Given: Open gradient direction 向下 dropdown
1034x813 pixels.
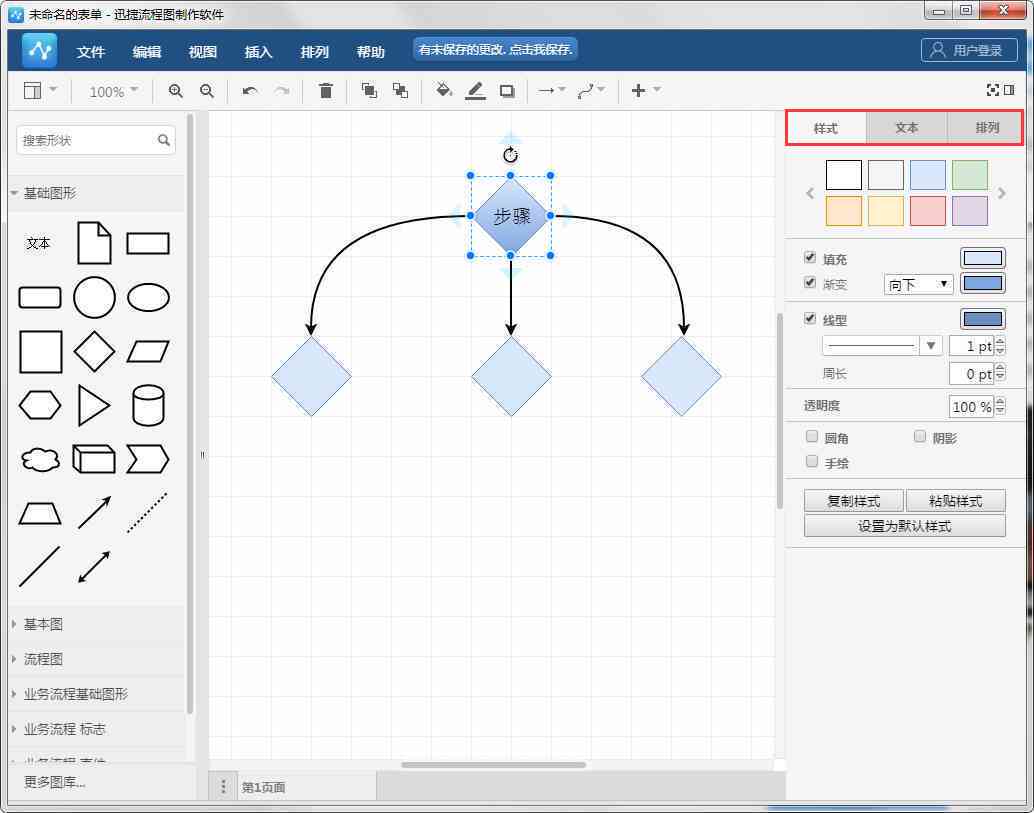Looking at the screenshot, I should pyautogui.click(x=919, y=284).
